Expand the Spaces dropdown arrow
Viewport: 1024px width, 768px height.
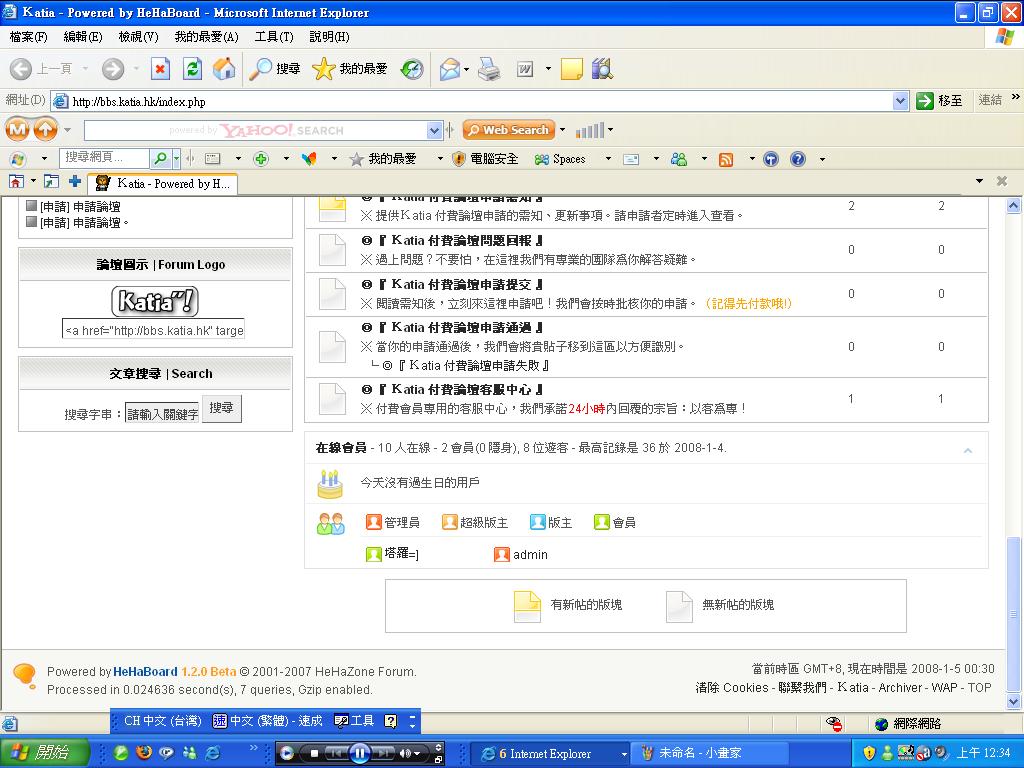608,159
